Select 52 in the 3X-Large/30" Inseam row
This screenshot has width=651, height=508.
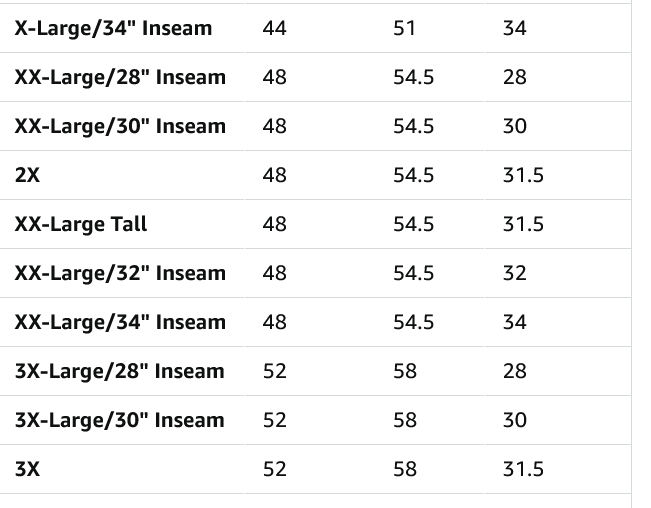point(274,420)
